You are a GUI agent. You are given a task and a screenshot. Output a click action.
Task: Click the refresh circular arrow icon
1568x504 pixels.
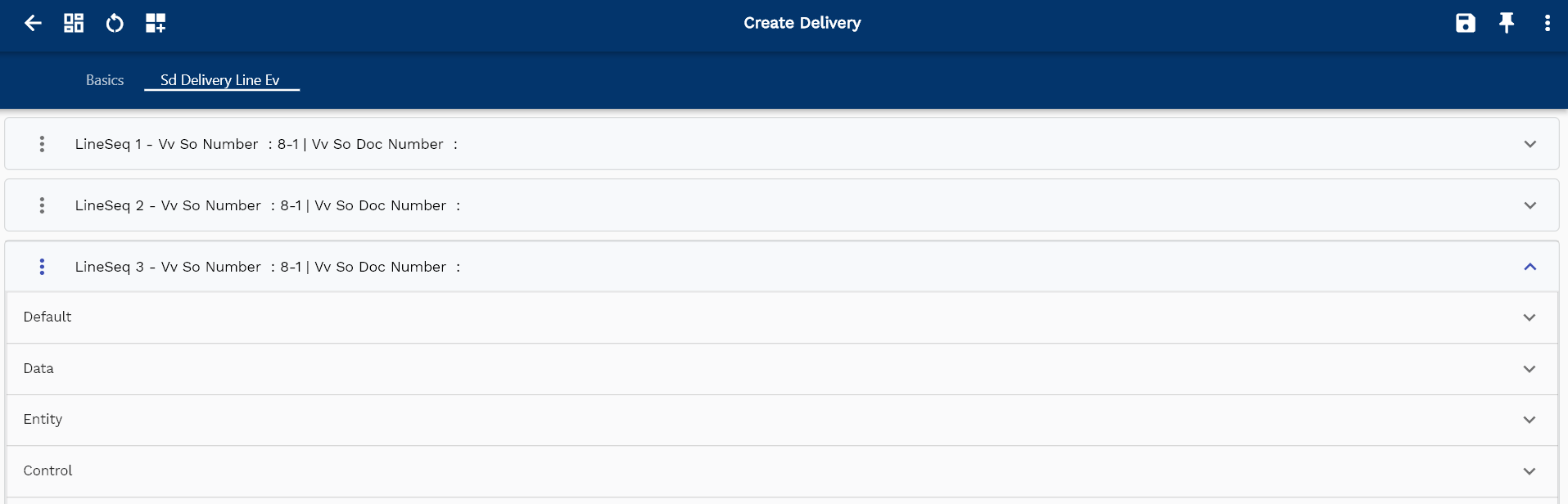(115, 23)
